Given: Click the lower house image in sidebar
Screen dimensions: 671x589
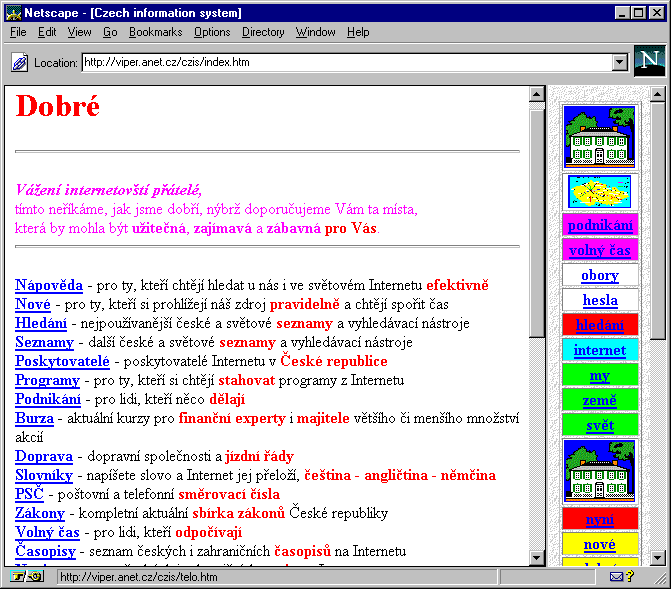Looking at the screenshot, I should tap(600, 471).
